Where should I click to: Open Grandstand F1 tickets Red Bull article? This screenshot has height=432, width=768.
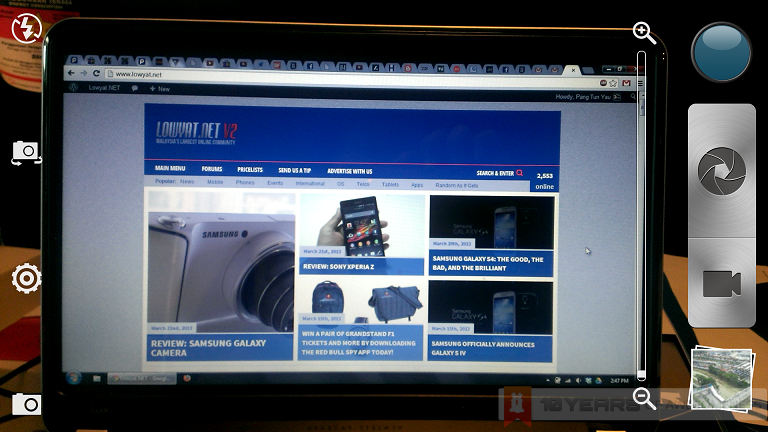pyautogui.click(x=359, y=343)
